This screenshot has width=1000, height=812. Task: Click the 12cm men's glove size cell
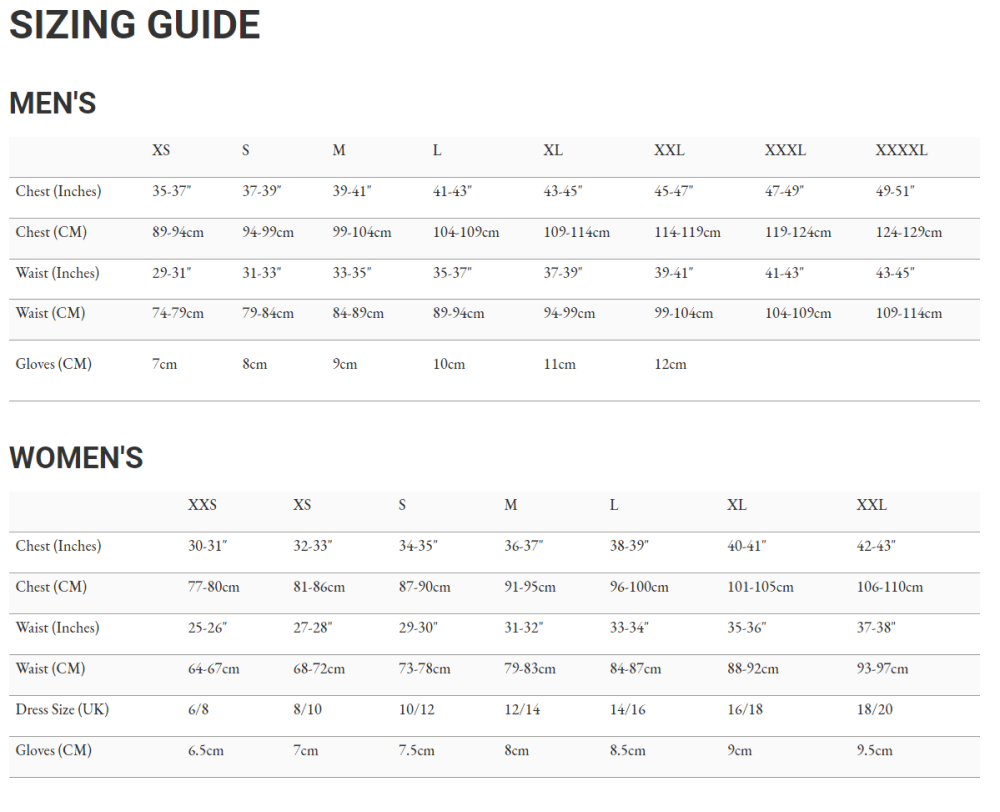670,364
